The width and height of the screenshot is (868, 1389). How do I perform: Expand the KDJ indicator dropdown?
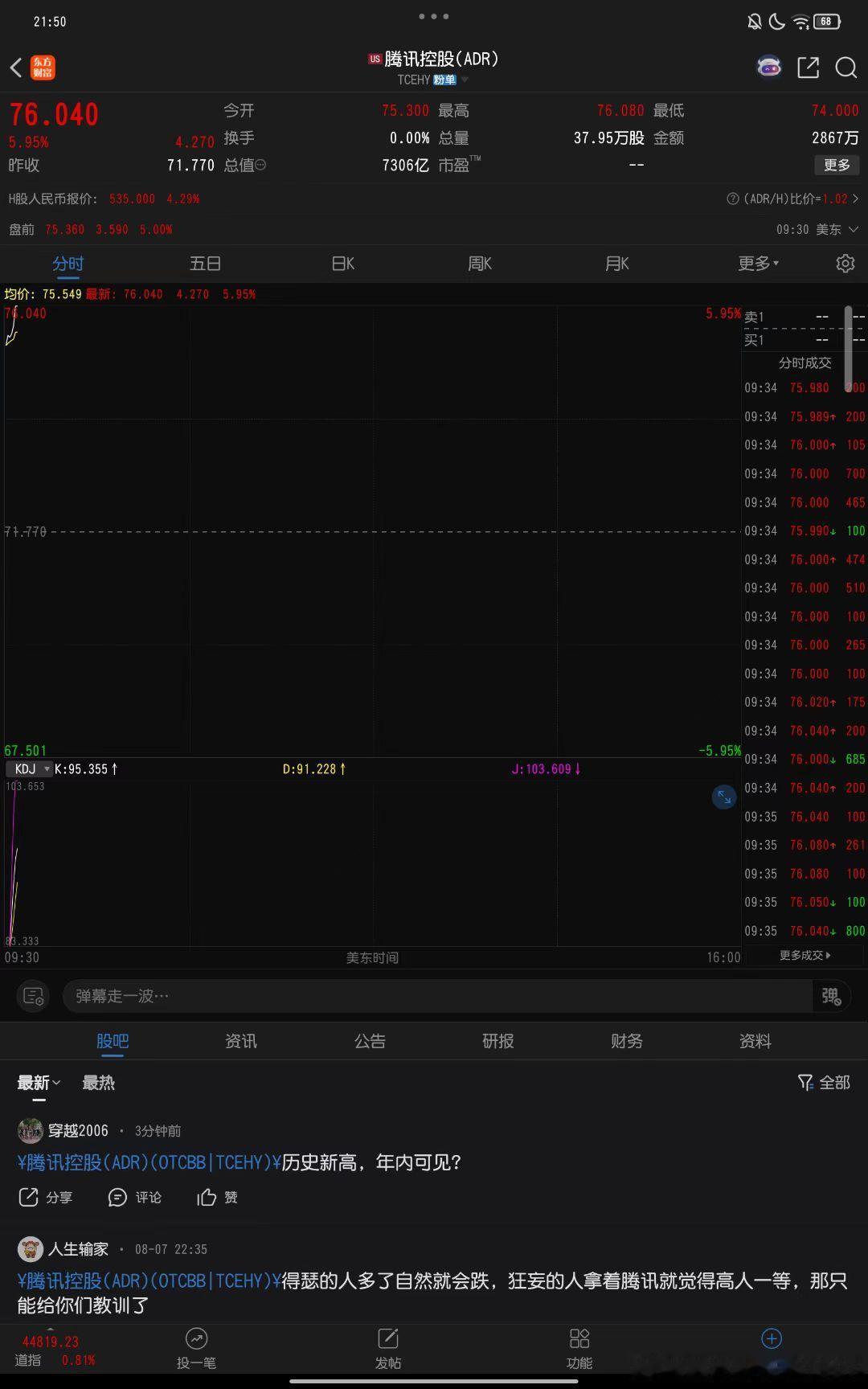tap(29, 768)
